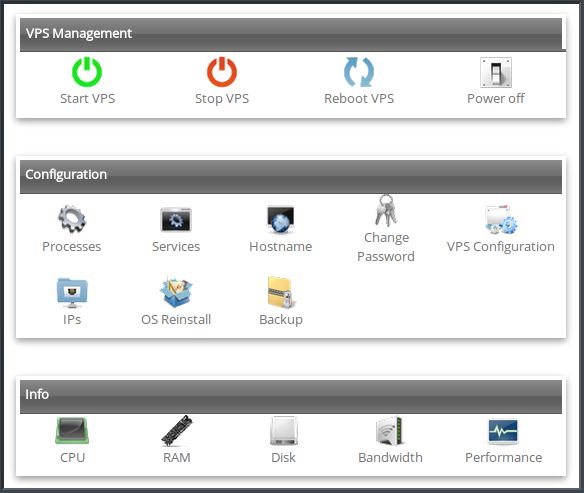Open Processes via the gear icon
The height and width of the screenshot is (493, 584).
coord(72,219)
